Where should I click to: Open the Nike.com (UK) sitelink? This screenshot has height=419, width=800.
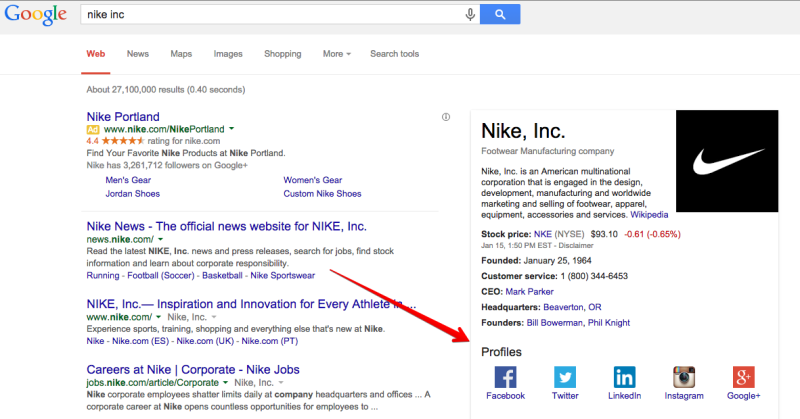[205, 341]
